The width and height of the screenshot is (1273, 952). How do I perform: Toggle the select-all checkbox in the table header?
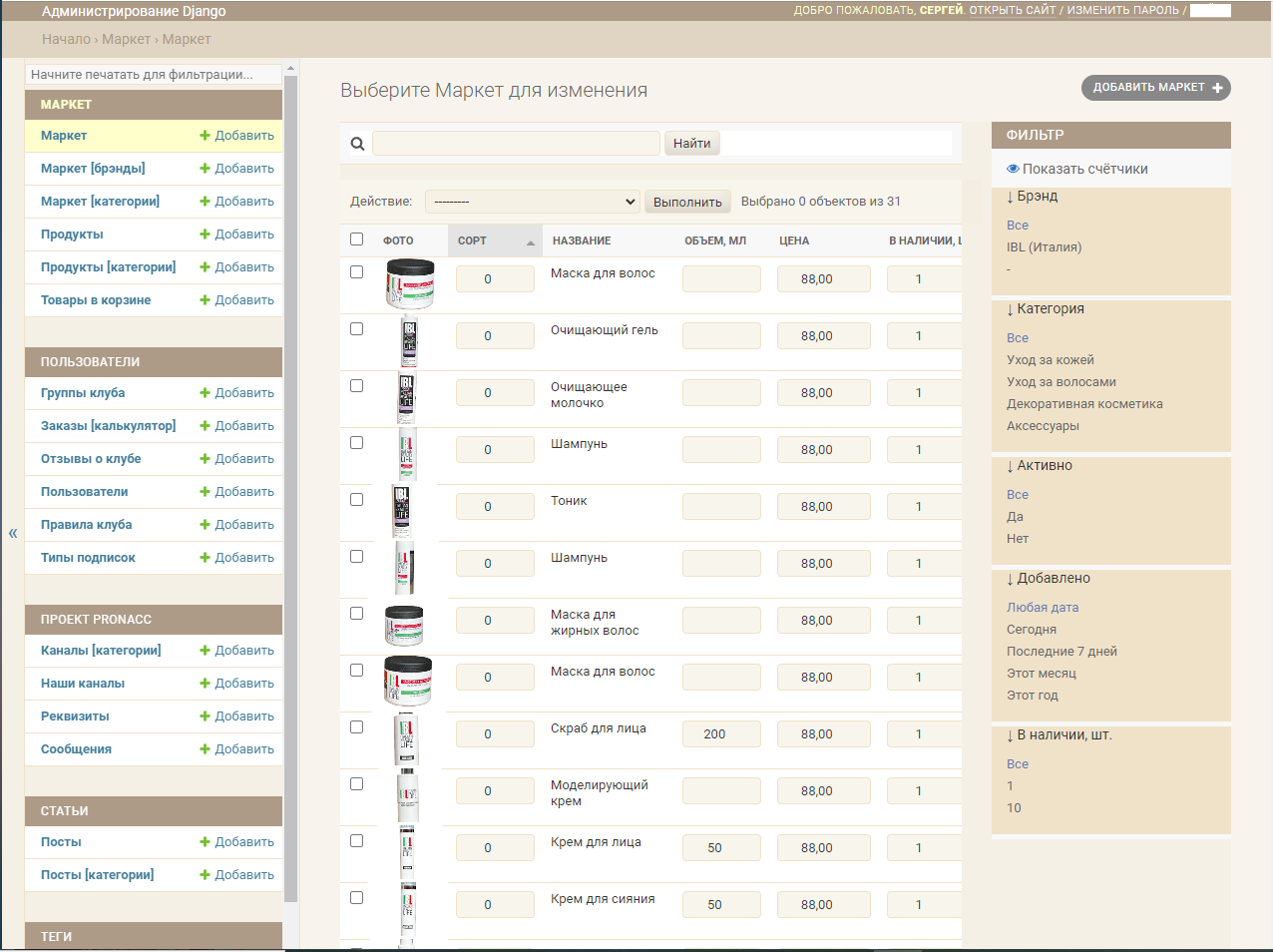[x=356, y=239]
